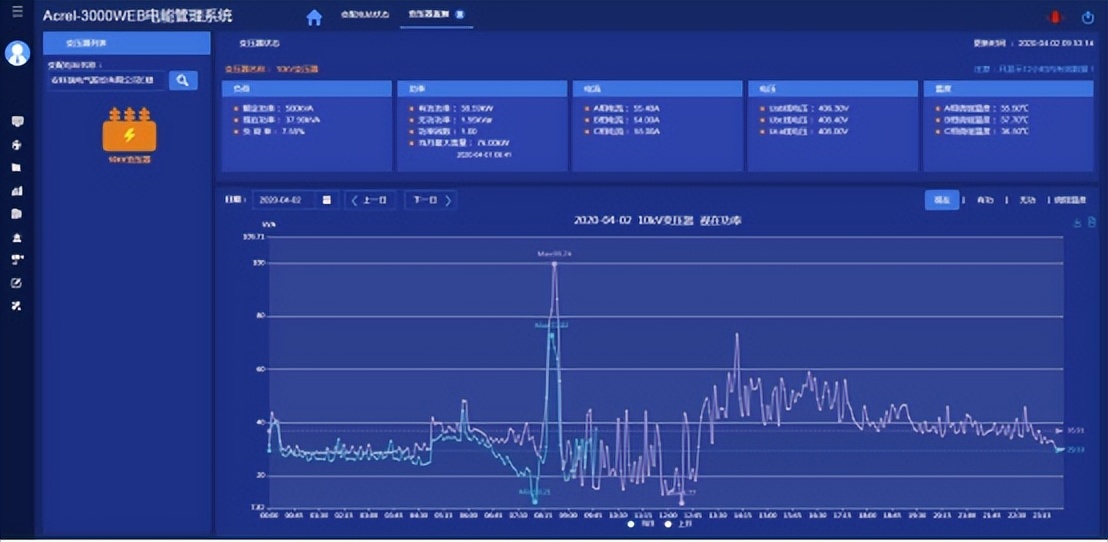Click the home icon in header
The height and width of the screenshot is (542, 1108).
coord(314,17)
